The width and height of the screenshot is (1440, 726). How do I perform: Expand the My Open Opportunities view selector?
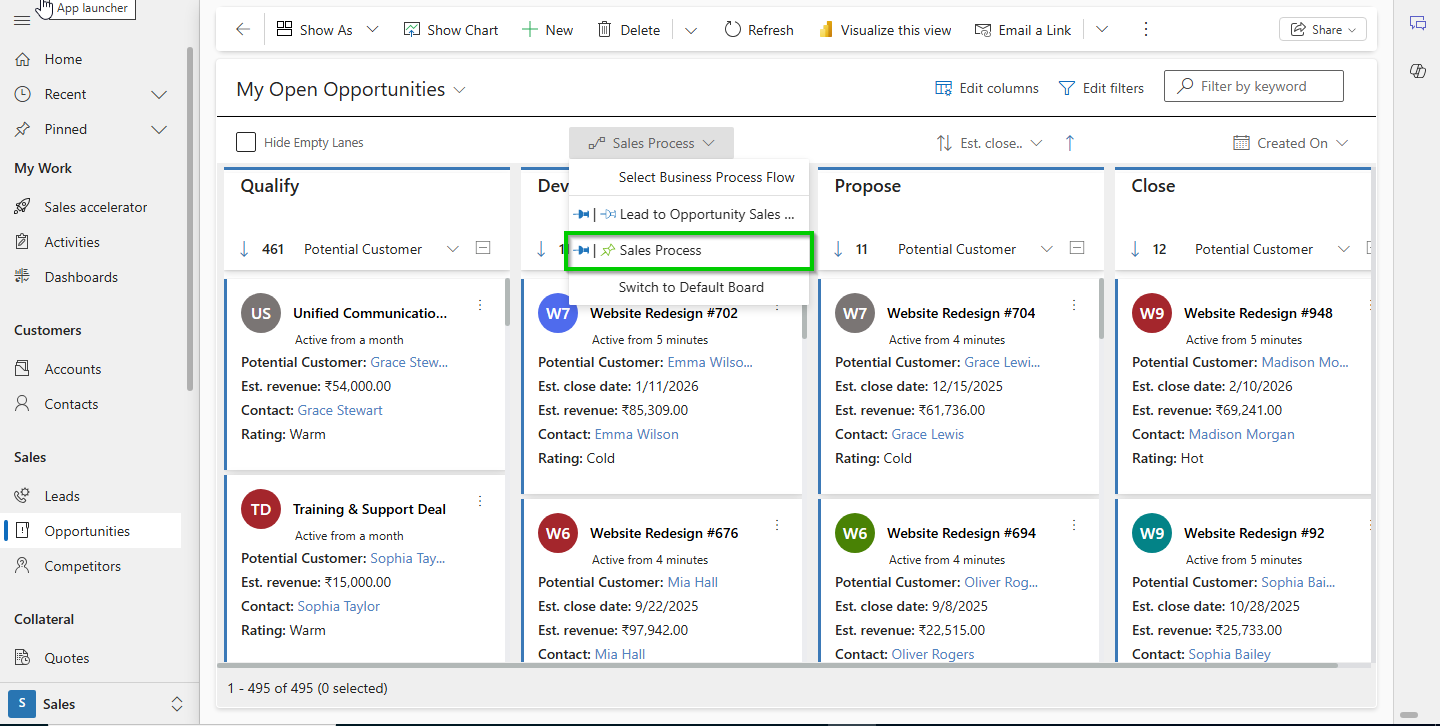(459, 90)
